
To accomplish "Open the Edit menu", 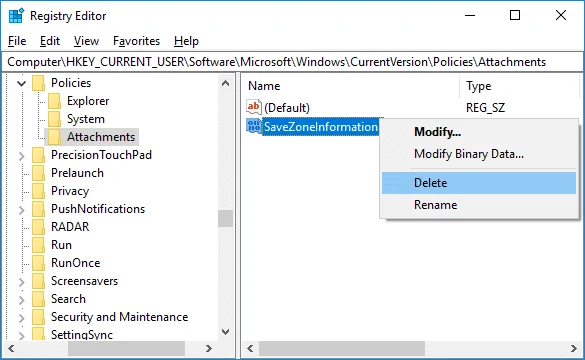I will (x=50, y=41).
